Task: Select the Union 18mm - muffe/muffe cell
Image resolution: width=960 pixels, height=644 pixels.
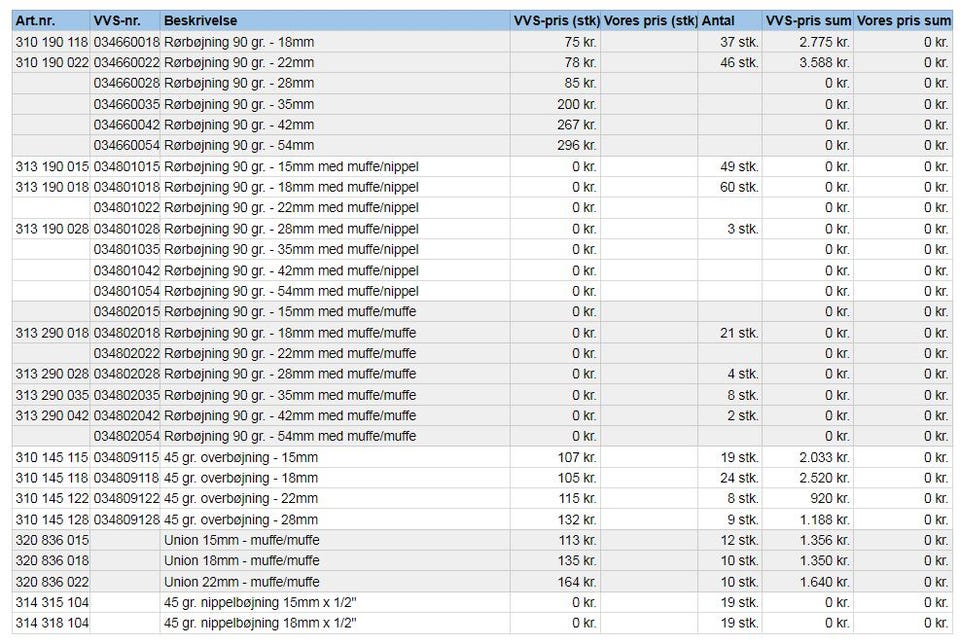Action: [x=334, y=561]
